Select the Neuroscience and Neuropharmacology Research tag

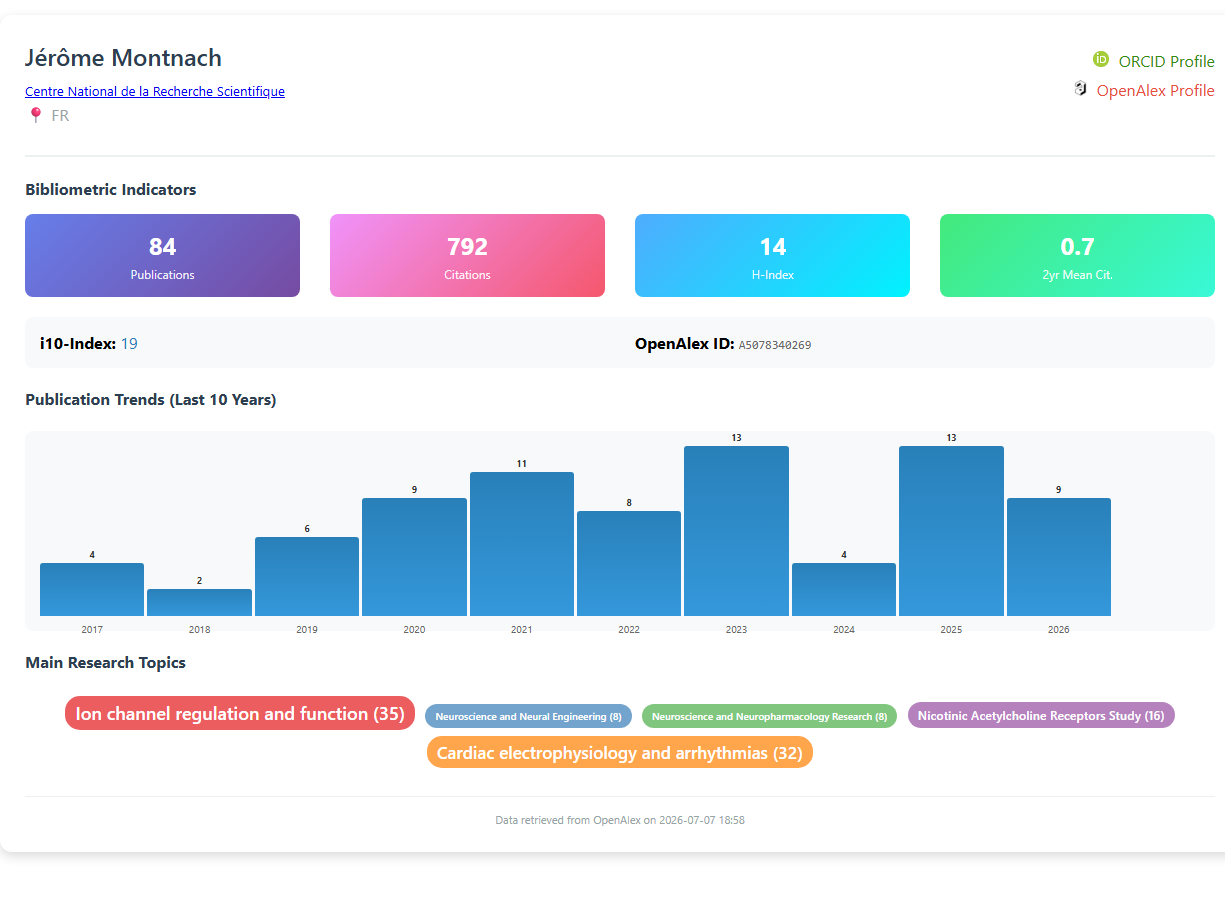pos(770,716)
